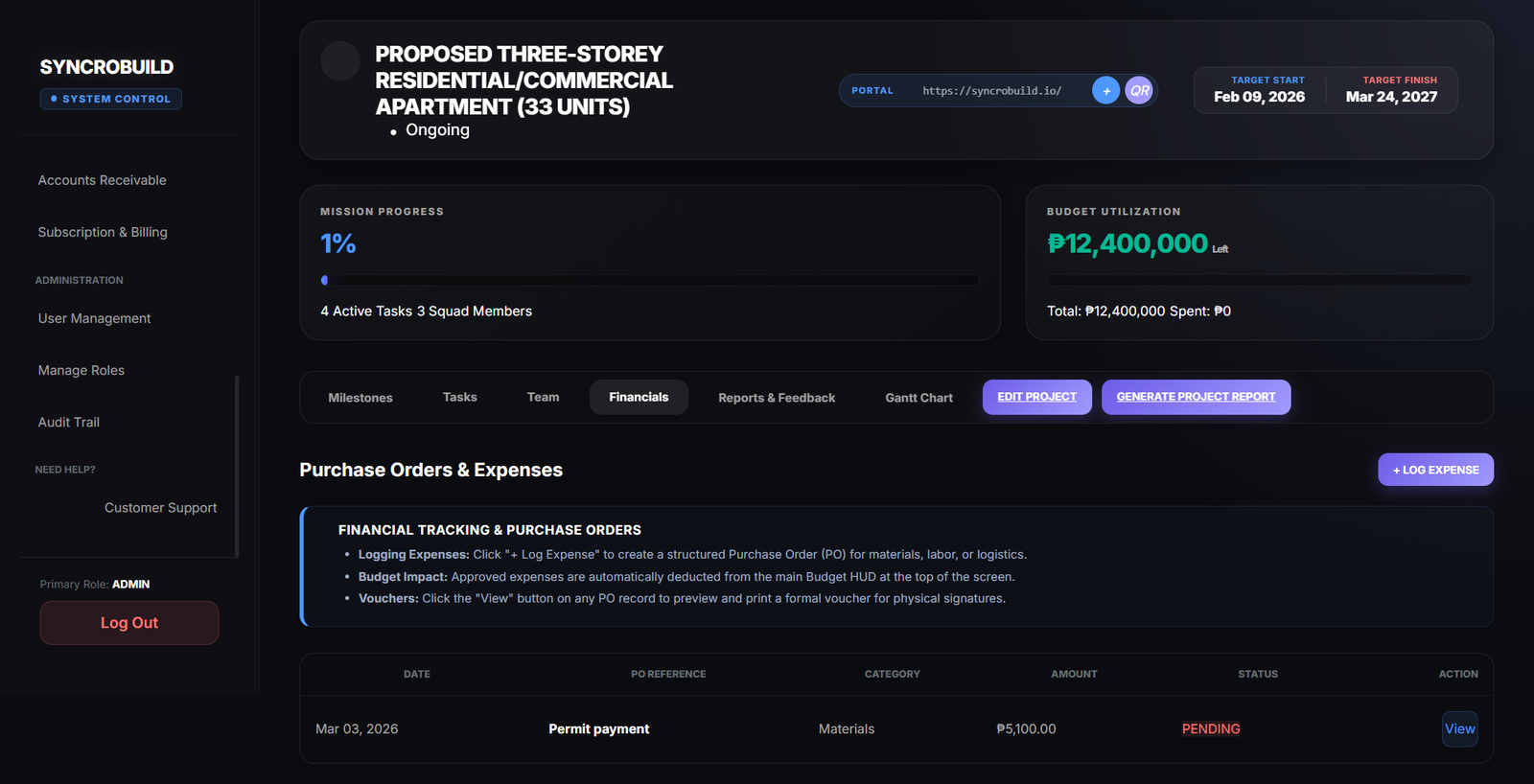Click the Target Finish date Mar 24, 2027
The height and width of the screenshot is (784, 1534).
coord(1392,97)
